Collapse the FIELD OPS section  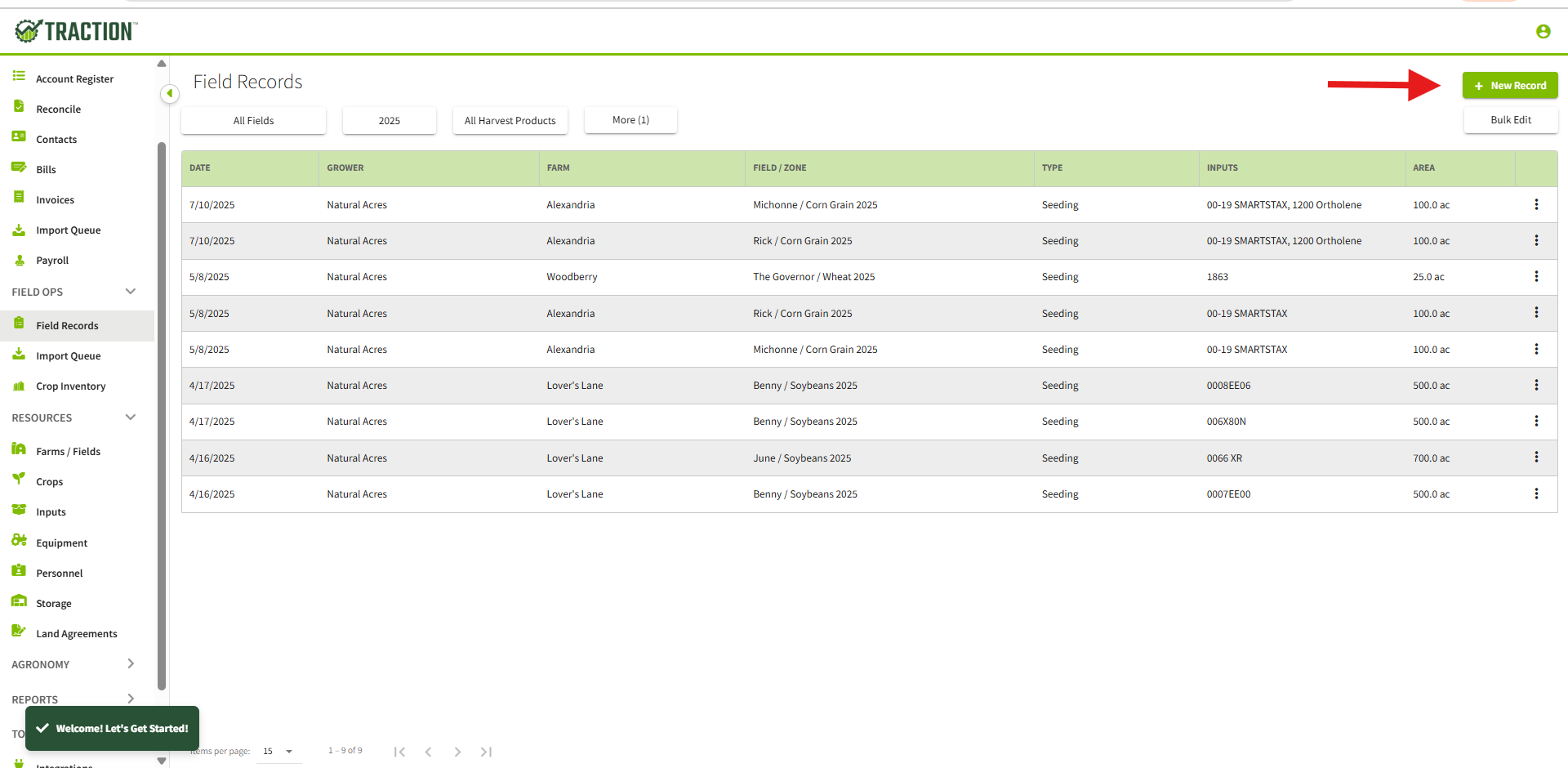[x=130, y=292]
